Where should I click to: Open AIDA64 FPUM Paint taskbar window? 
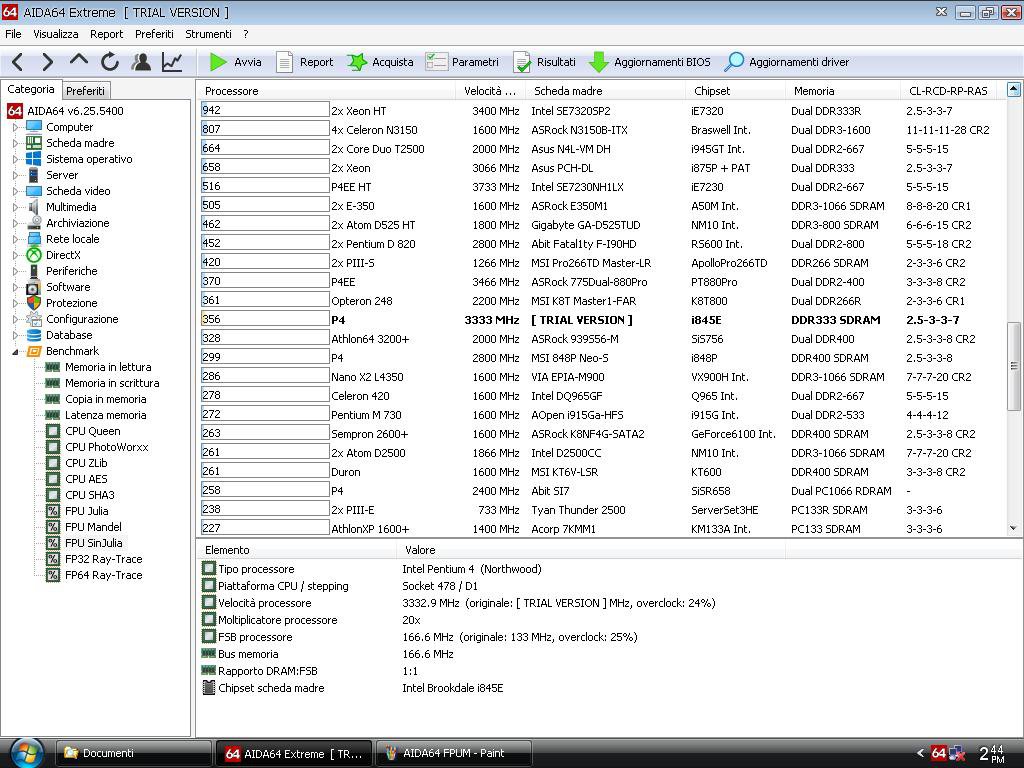(453, 753)
